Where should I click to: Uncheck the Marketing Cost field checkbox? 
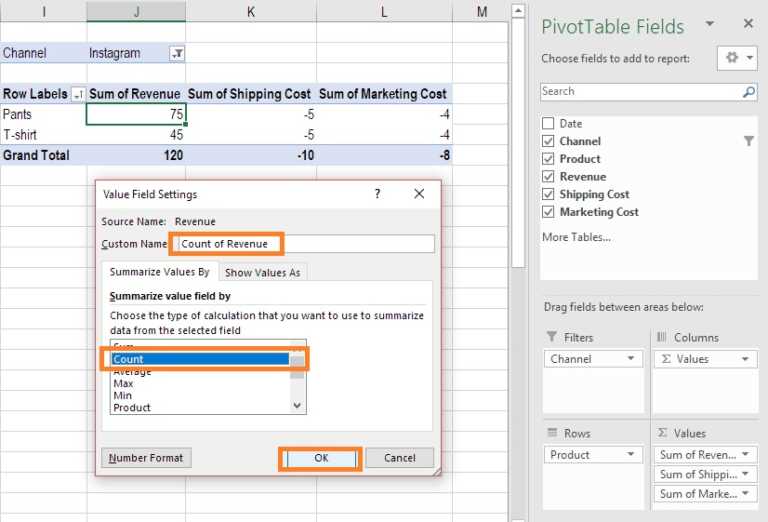click(548, 212)
